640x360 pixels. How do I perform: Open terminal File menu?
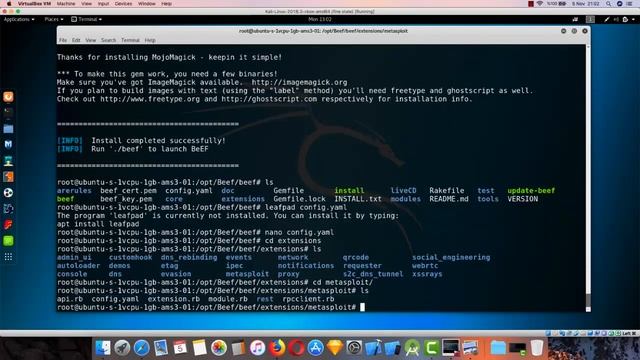pos(62,40)
